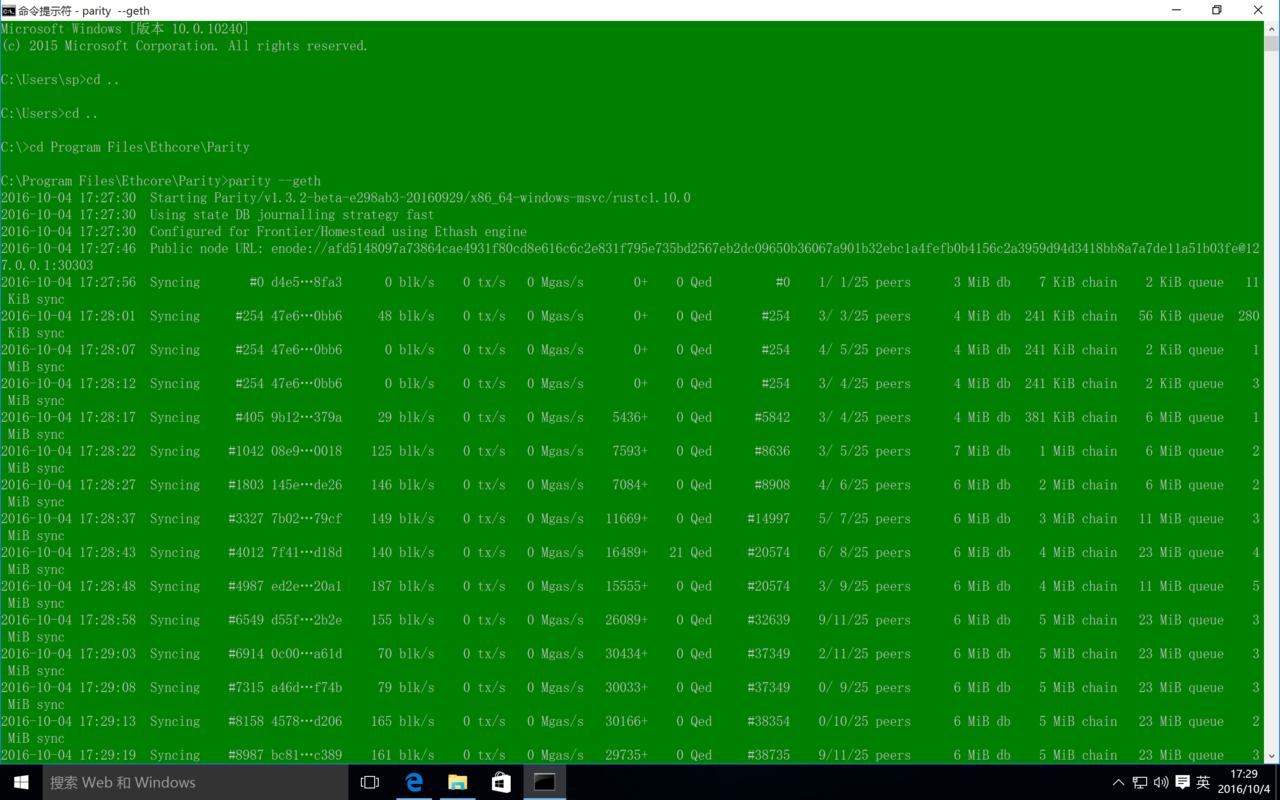
Task: Click '149 blk/s' in the 17:28:37 row
Action: click(x=403, y=519)
